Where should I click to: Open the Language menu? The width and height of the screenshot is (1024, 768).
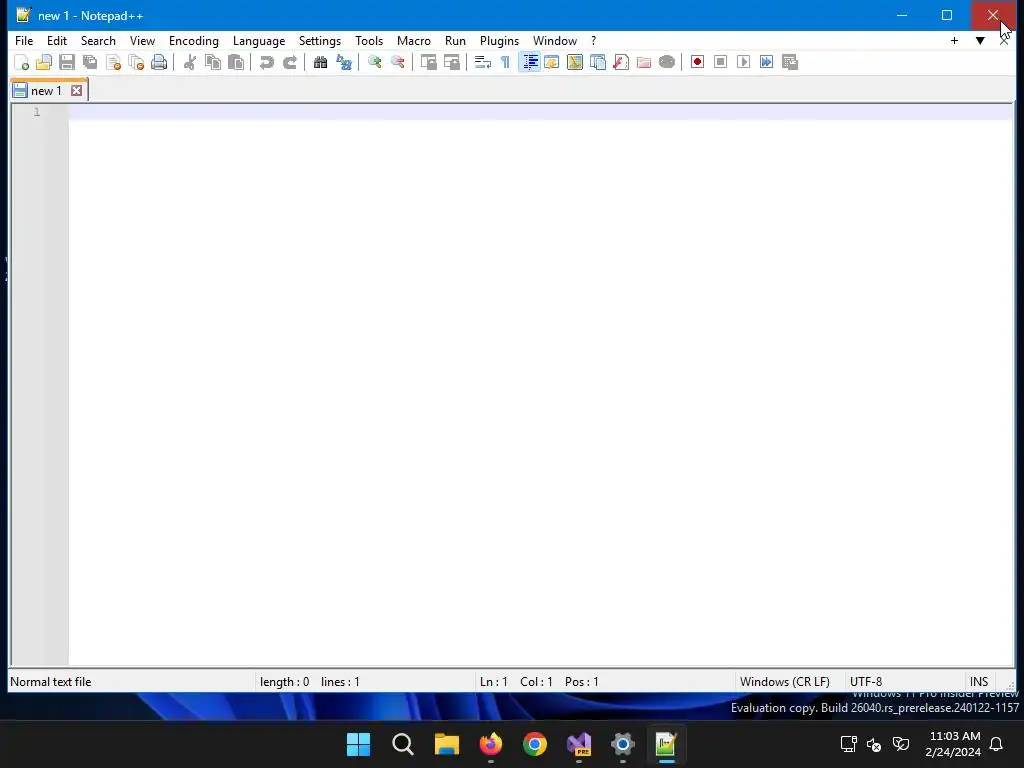click(x=259, y=40)
